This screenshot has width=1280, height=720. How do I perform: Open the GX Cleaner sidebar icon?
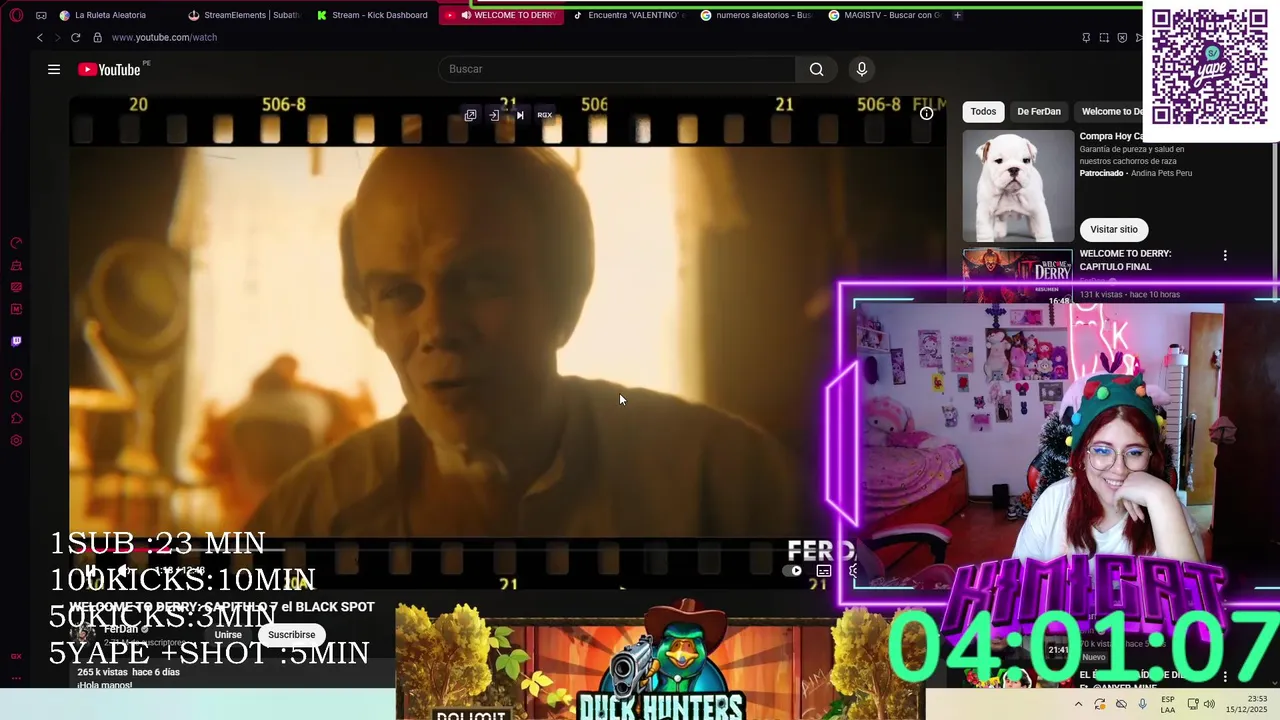pyautogui.click(x=16, y=265)
